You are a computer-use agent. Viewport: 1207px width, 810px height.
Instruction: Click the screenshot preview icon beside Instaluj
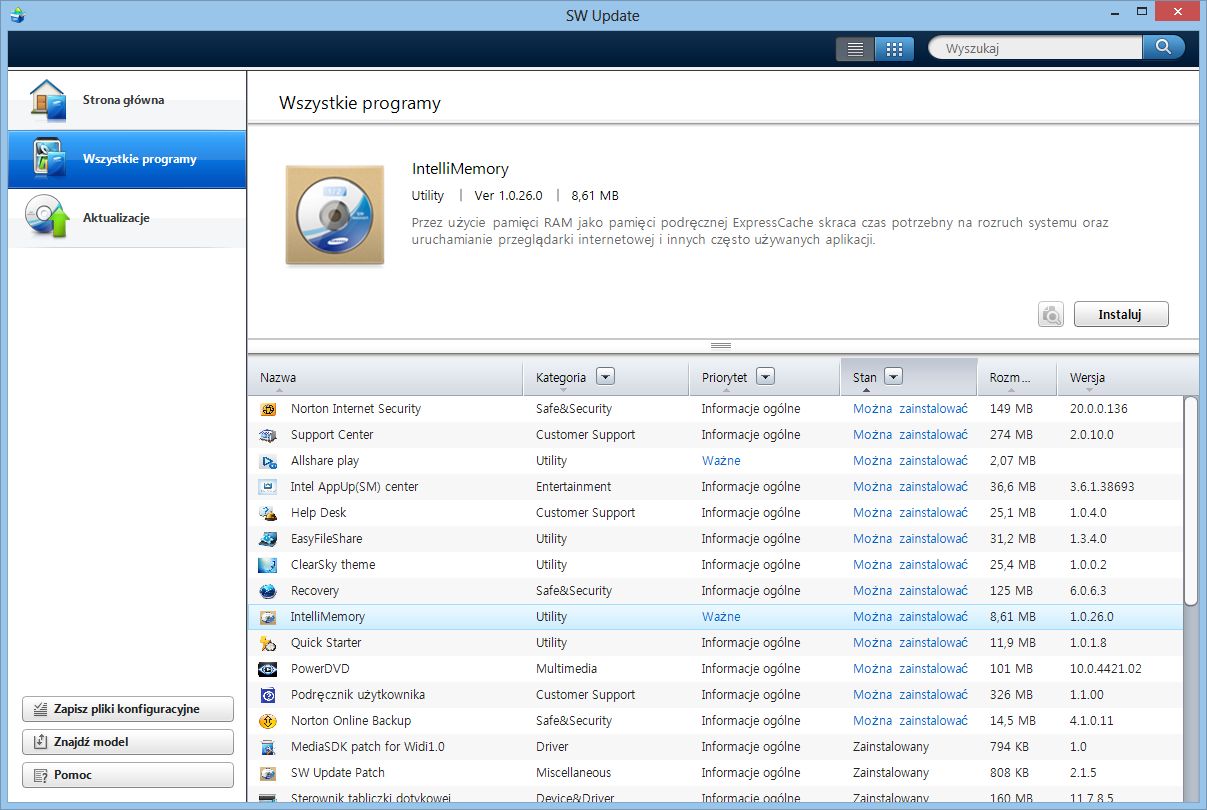click(x=1051, y=314)
